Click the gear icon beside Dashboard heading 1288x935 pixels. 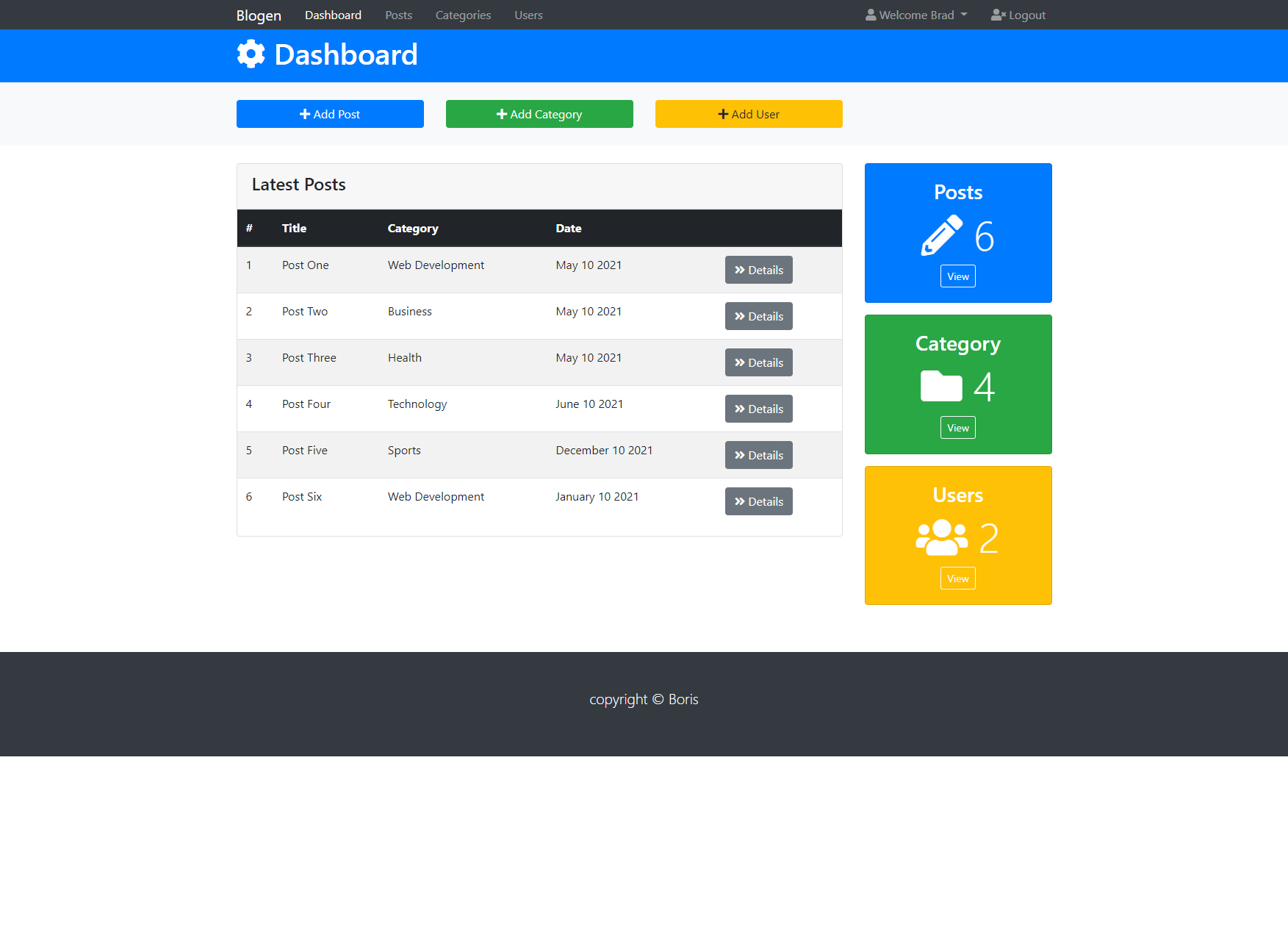coord(250,54)
